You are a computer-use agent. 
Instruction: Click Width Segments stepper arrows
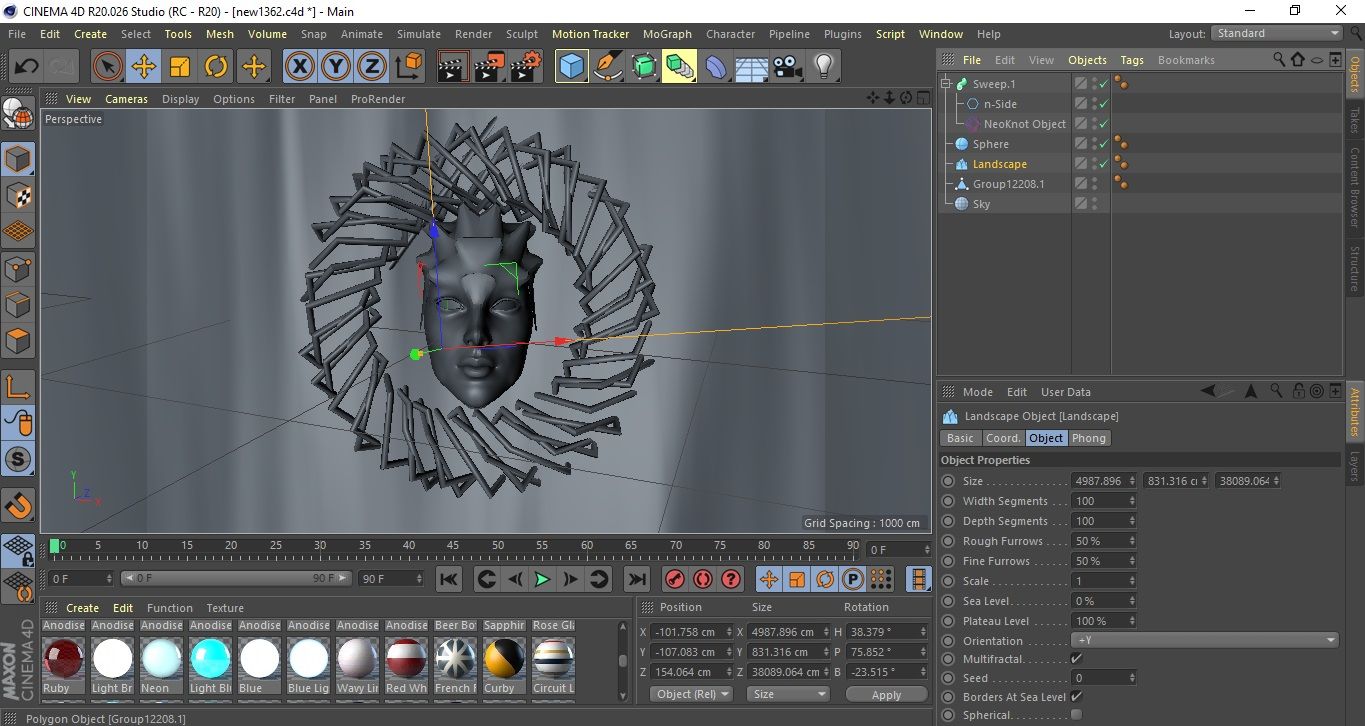click(1132, 501)
